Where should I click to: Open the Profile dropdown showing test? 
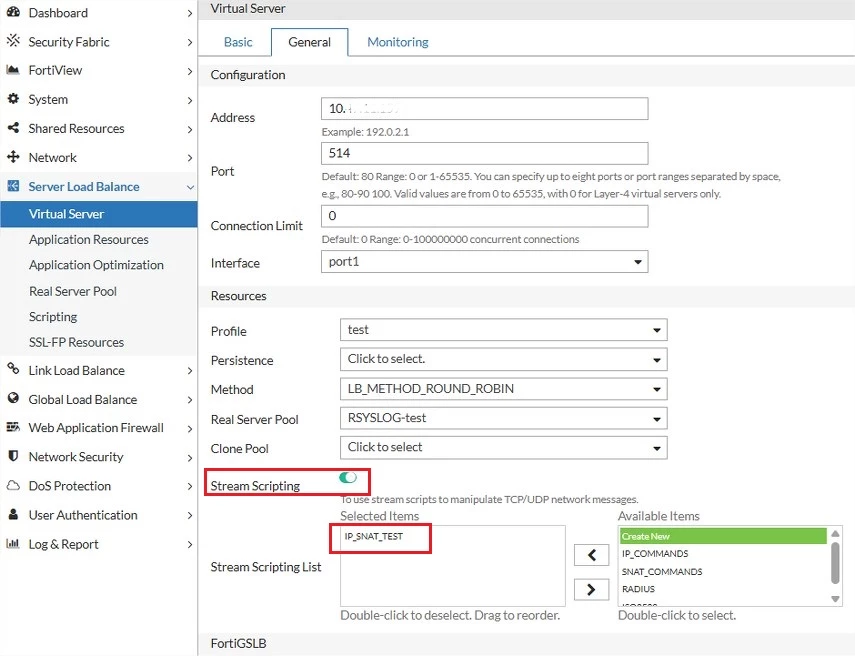503,330
